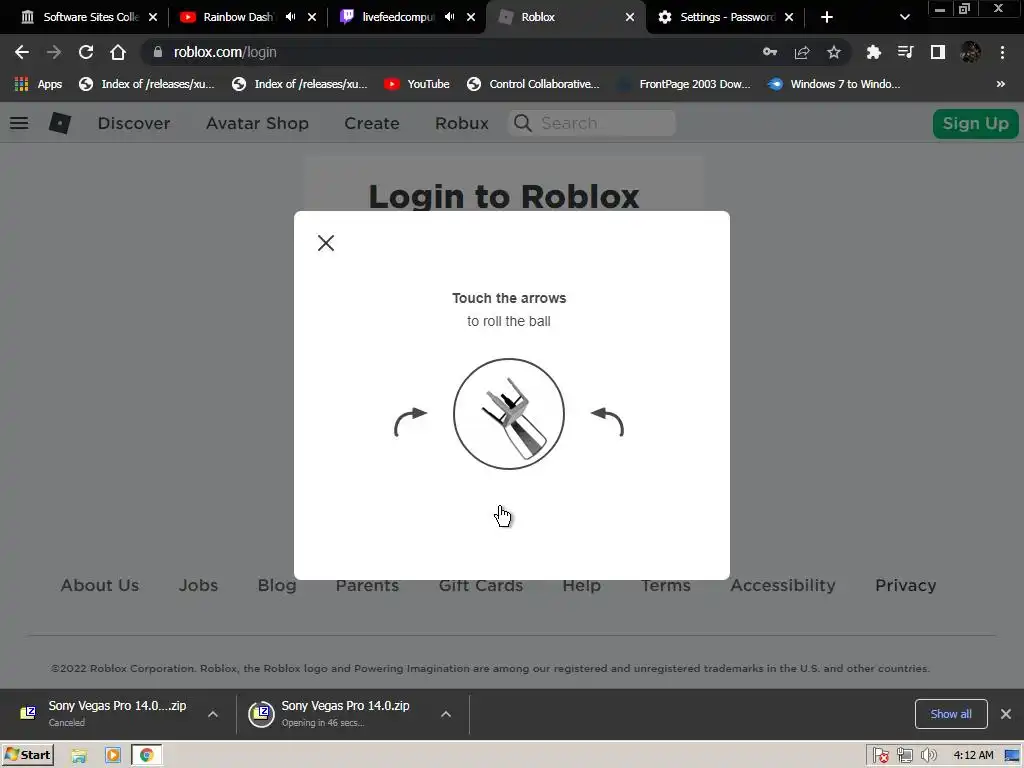Expand options for opening Sony Vegas Pro 14.0.zip
The width and height of the screenshot is (1024, 768).
click(x=446, y=714)
